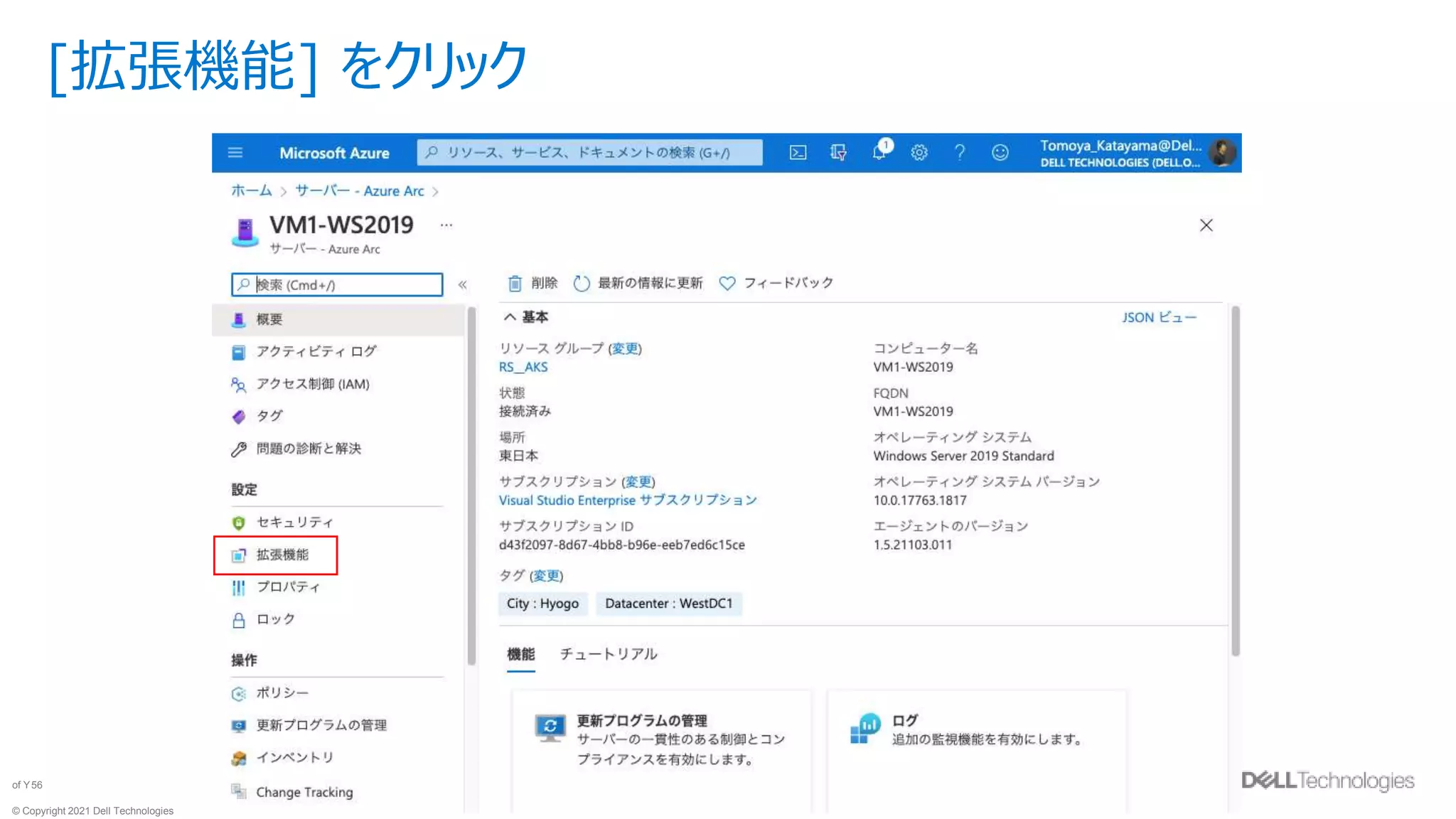The width and height of the screenshot is (1456, 819).
Task: Switch to the チュートリアル tab
Action: point(609,654)
